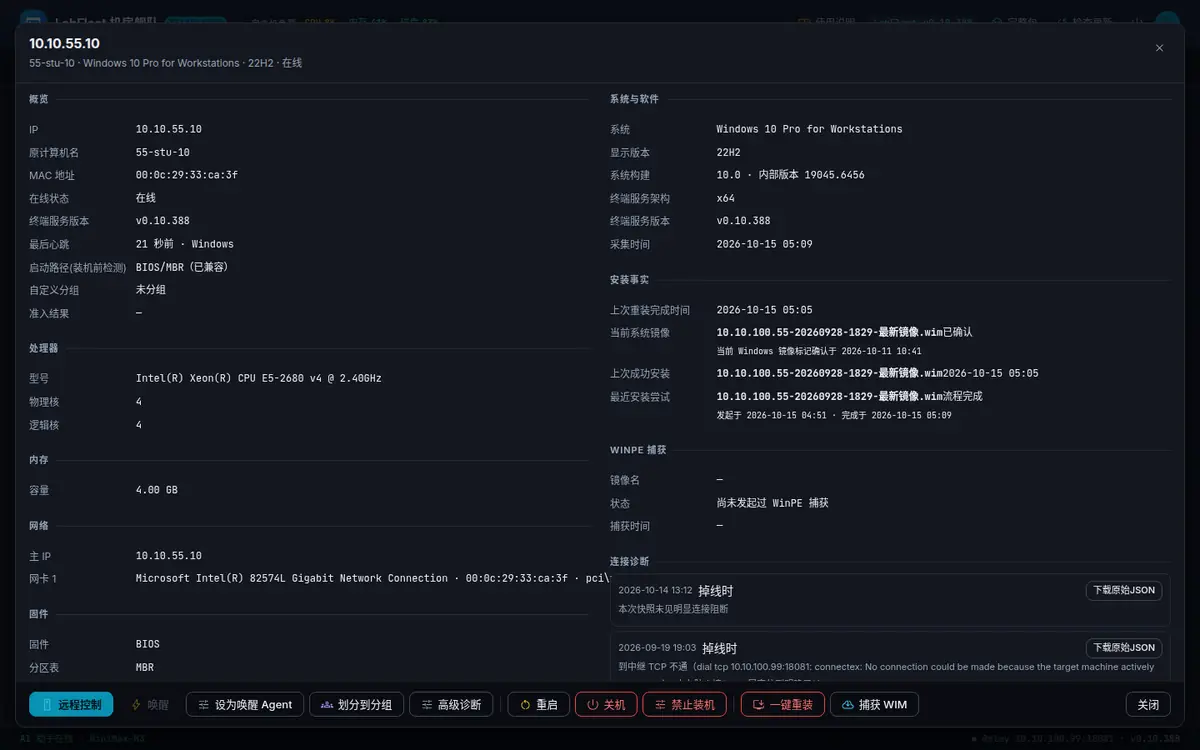
Task: Click the 唤醒 wake button
Action: [149, 704]
